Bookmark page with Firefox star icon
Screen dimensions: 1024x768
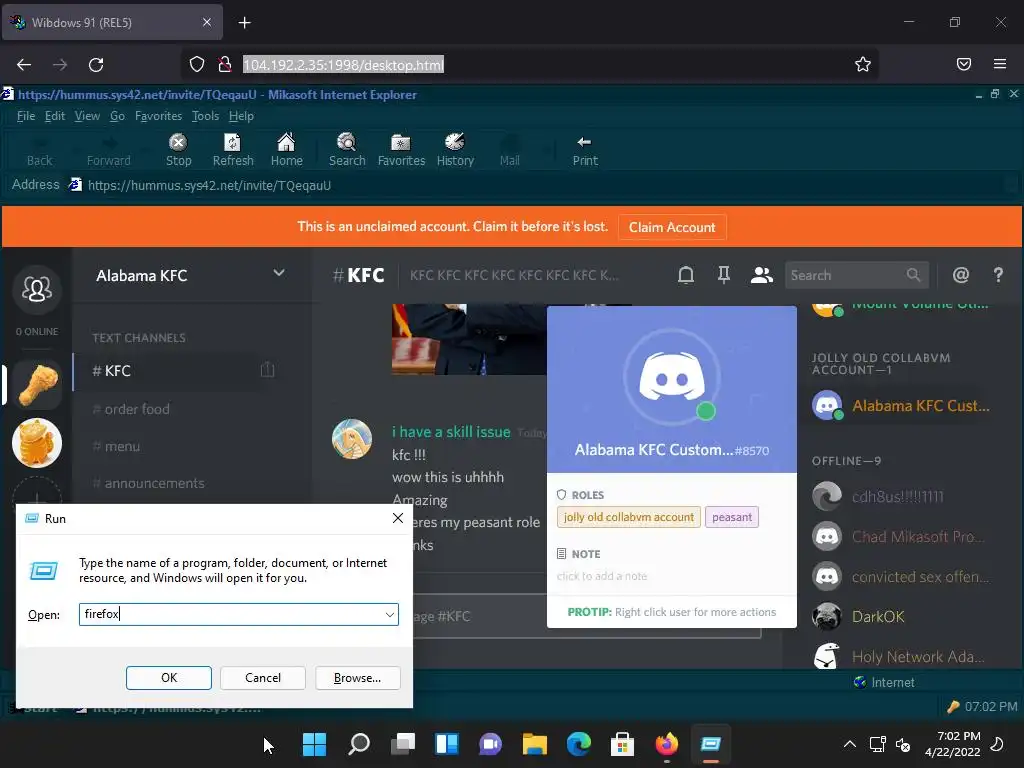point(863,64)
